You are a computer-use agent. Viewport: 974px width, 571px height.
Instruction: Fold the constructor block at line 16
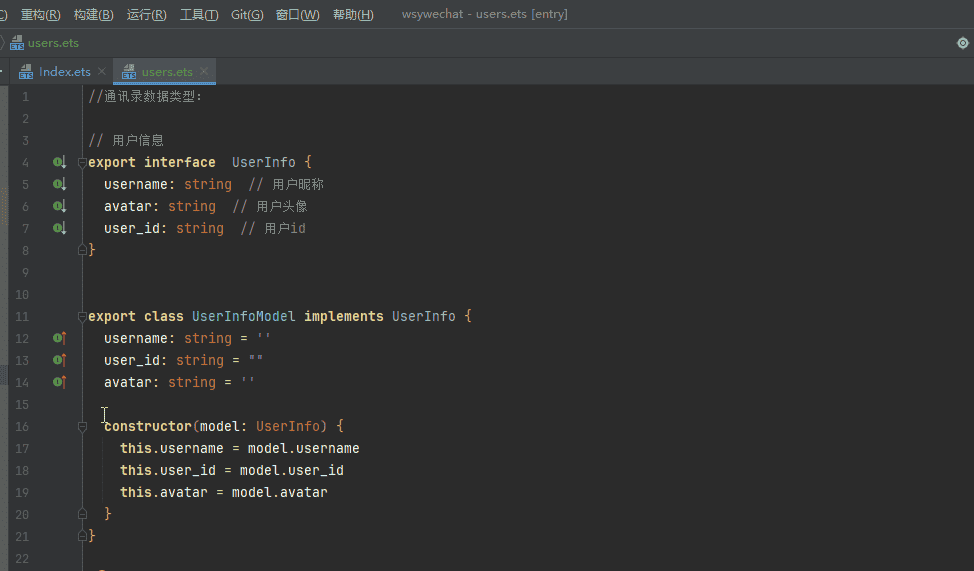83,426
